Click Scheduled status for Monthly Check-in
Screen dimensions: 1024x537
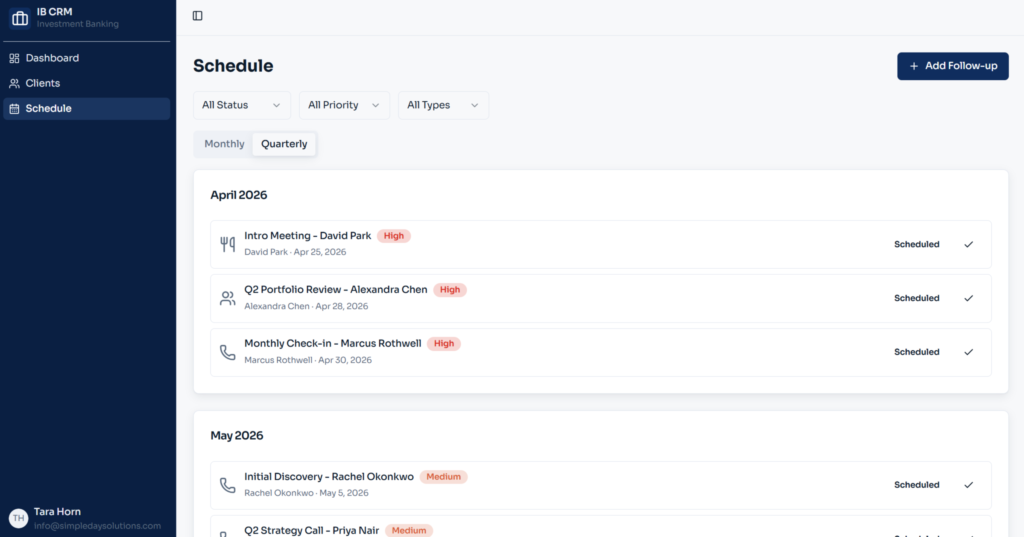click(916, 352)
